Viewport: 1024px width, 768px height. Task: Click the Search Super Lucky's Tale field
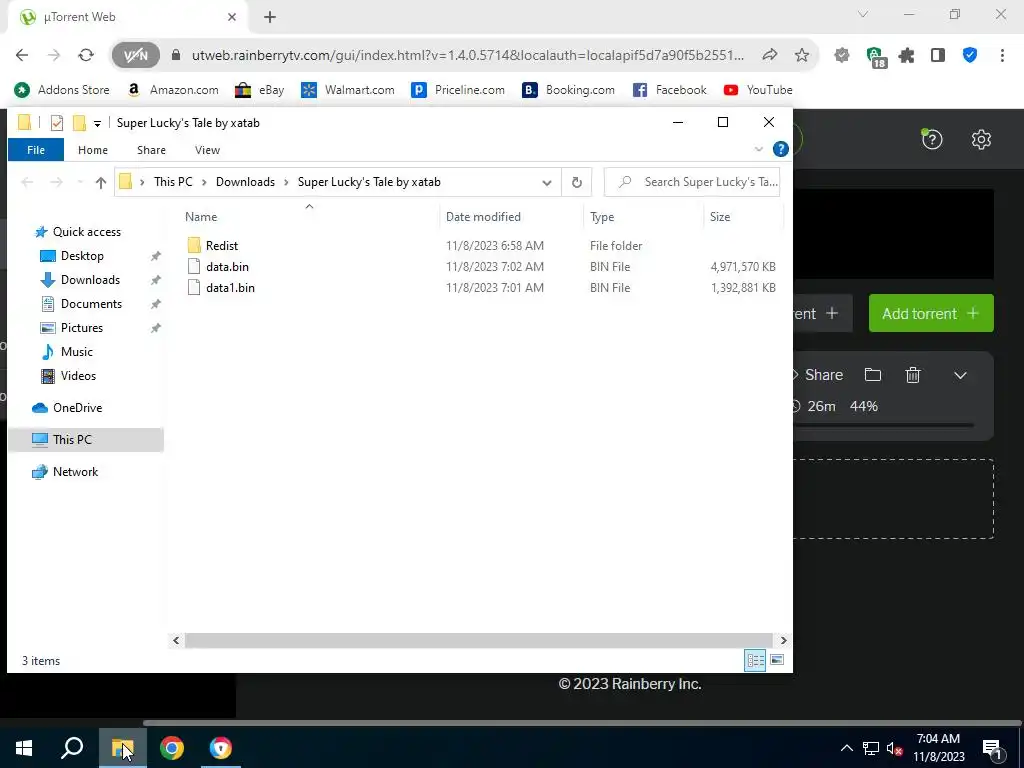(692, 182)
